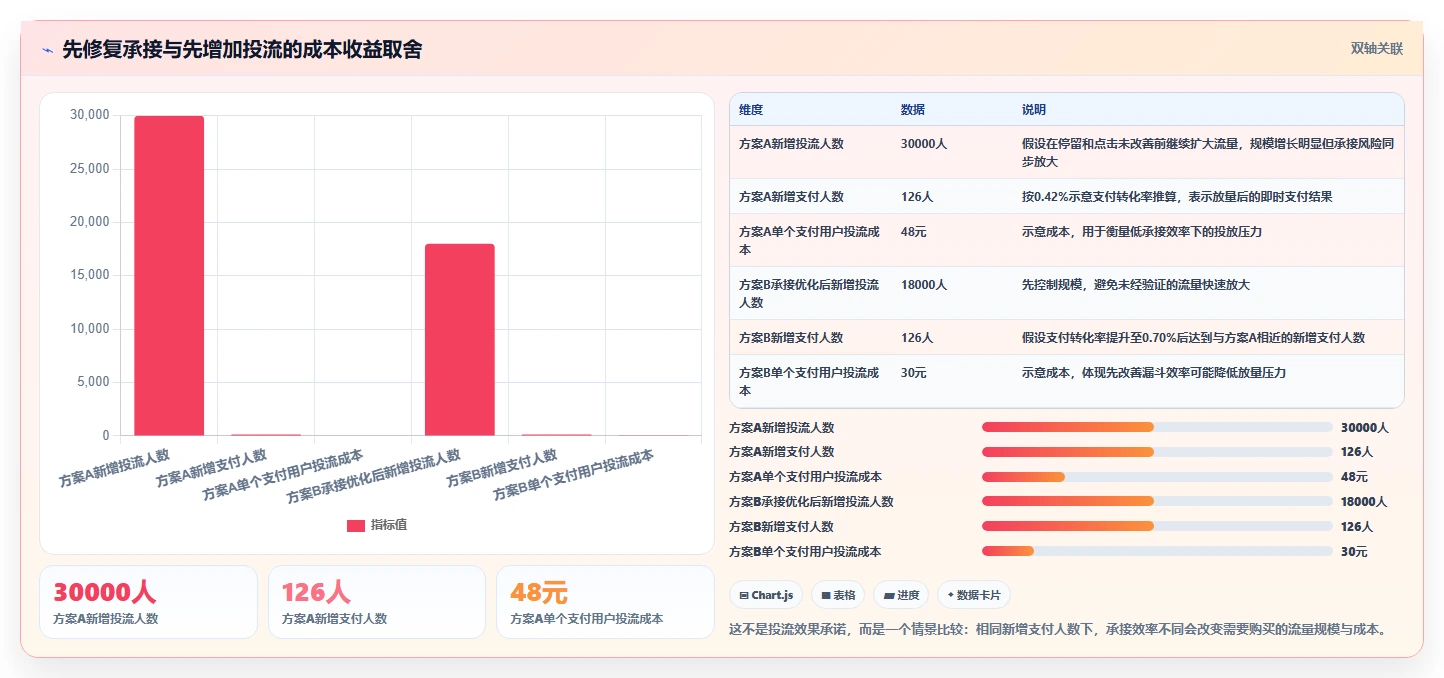Click the progress bar for 方案A新增投流人数
The height and width of the screenshot is (678, 1444).
(1157, 427)
